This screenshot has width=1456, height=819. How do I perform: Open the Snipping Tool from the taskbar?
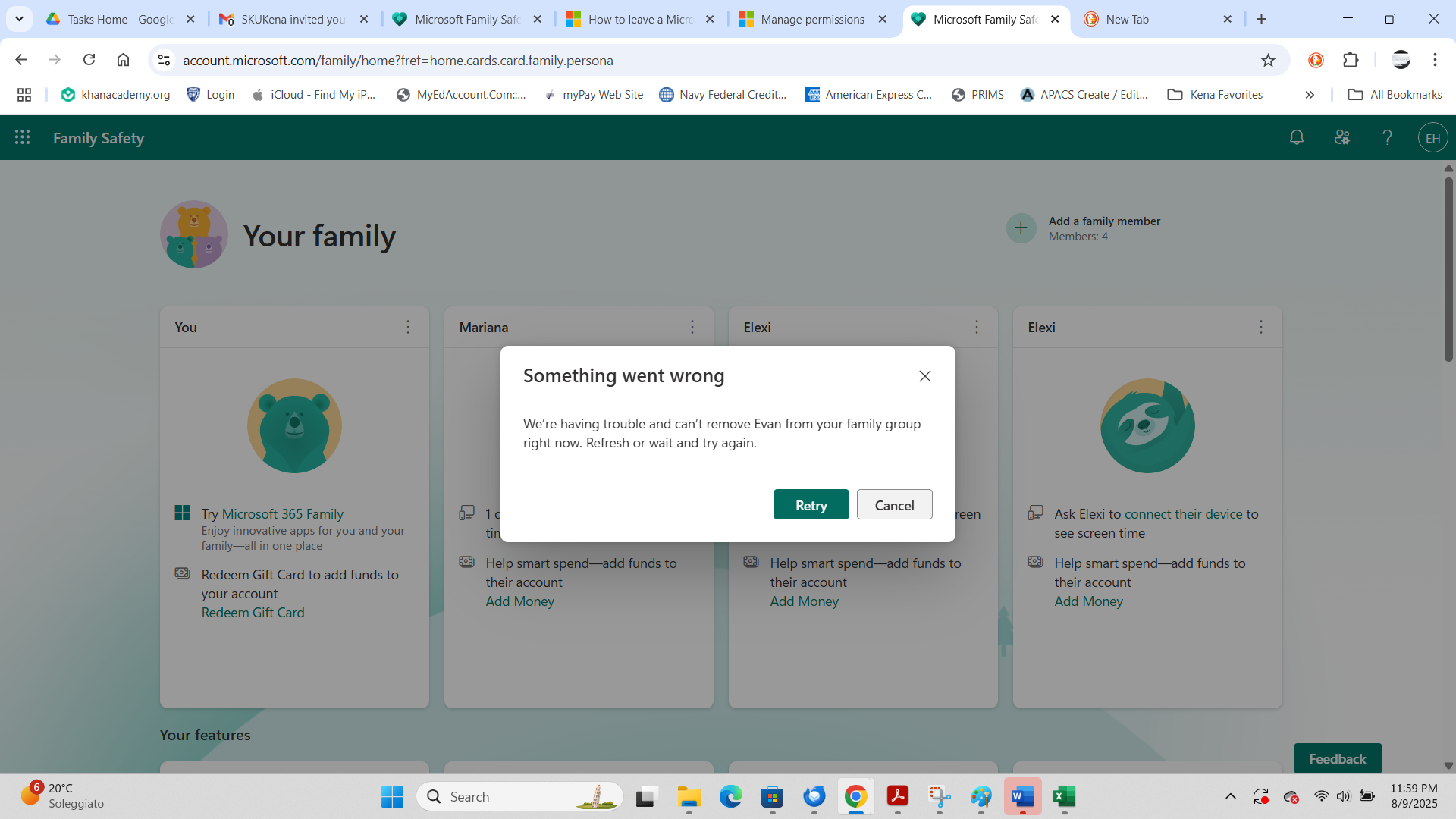point(940,797)
